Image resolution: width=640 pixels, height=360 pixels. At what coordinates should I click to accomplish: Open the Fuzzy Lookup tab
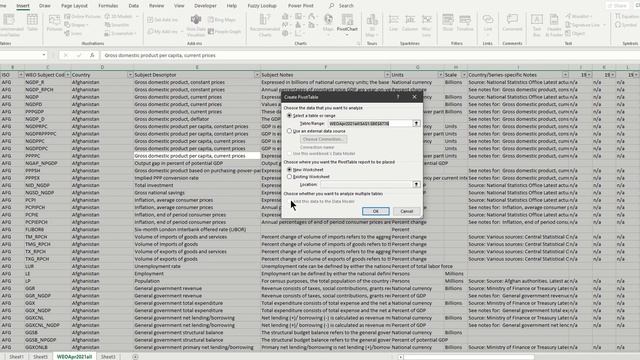(x=262, y=6)
